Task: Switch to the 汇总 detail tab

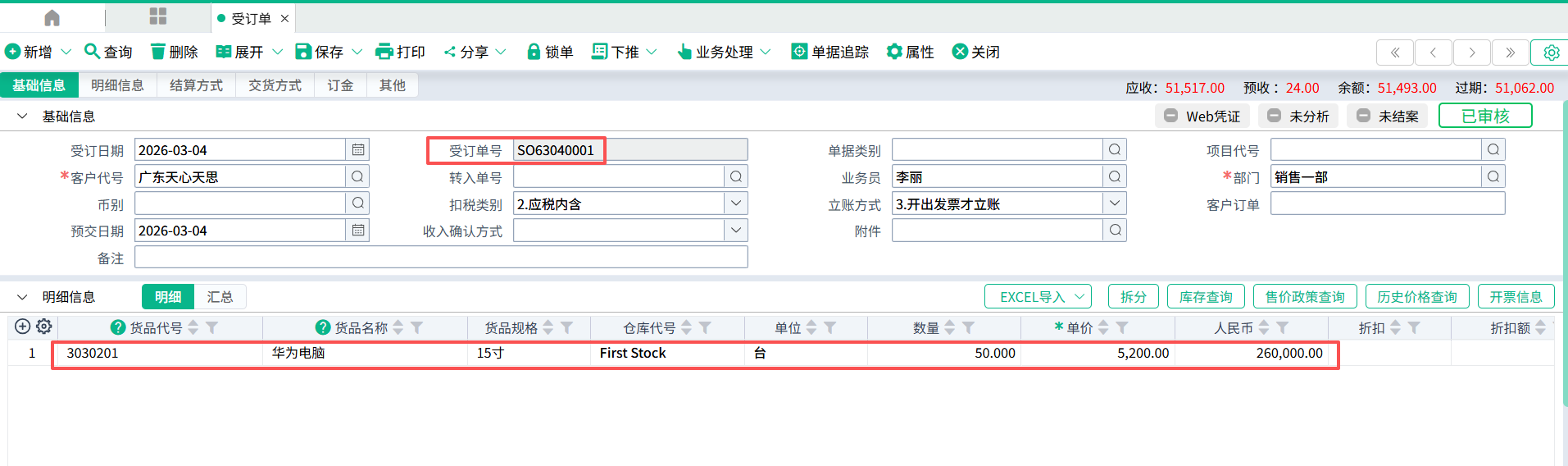Action: tap(220, 297)
